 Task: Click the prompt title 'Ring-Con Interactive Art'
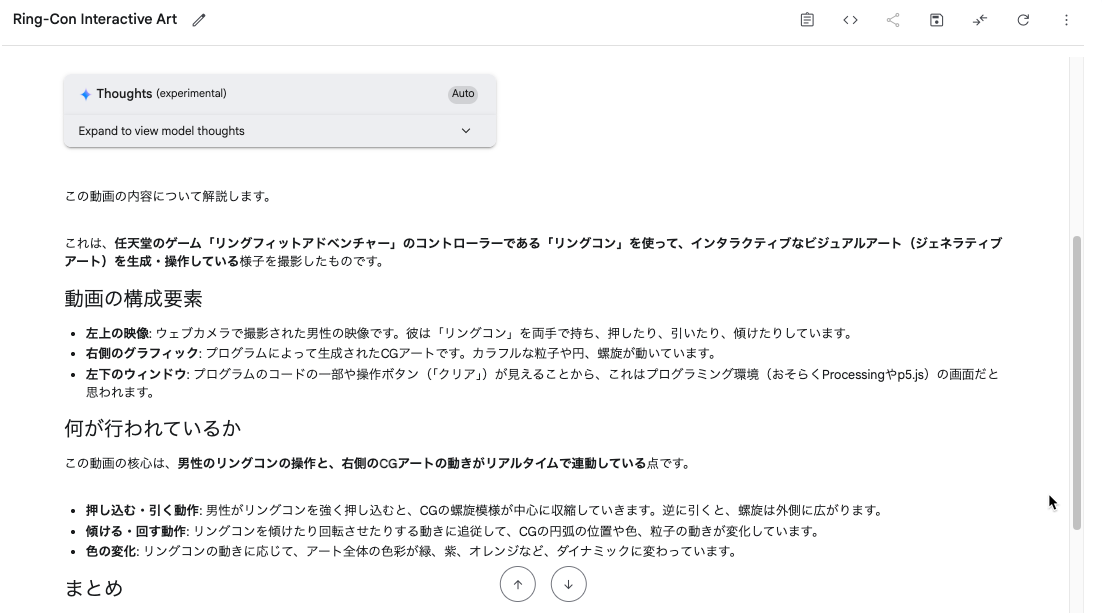pyautogui.click(x=95, y=20)
